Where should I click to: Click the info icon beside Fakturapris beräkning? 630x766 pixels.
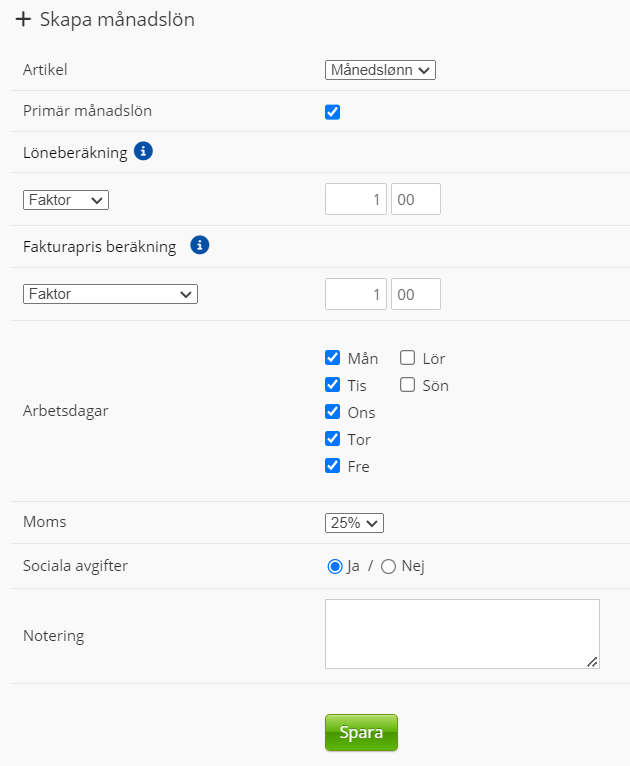coord(199,245)
